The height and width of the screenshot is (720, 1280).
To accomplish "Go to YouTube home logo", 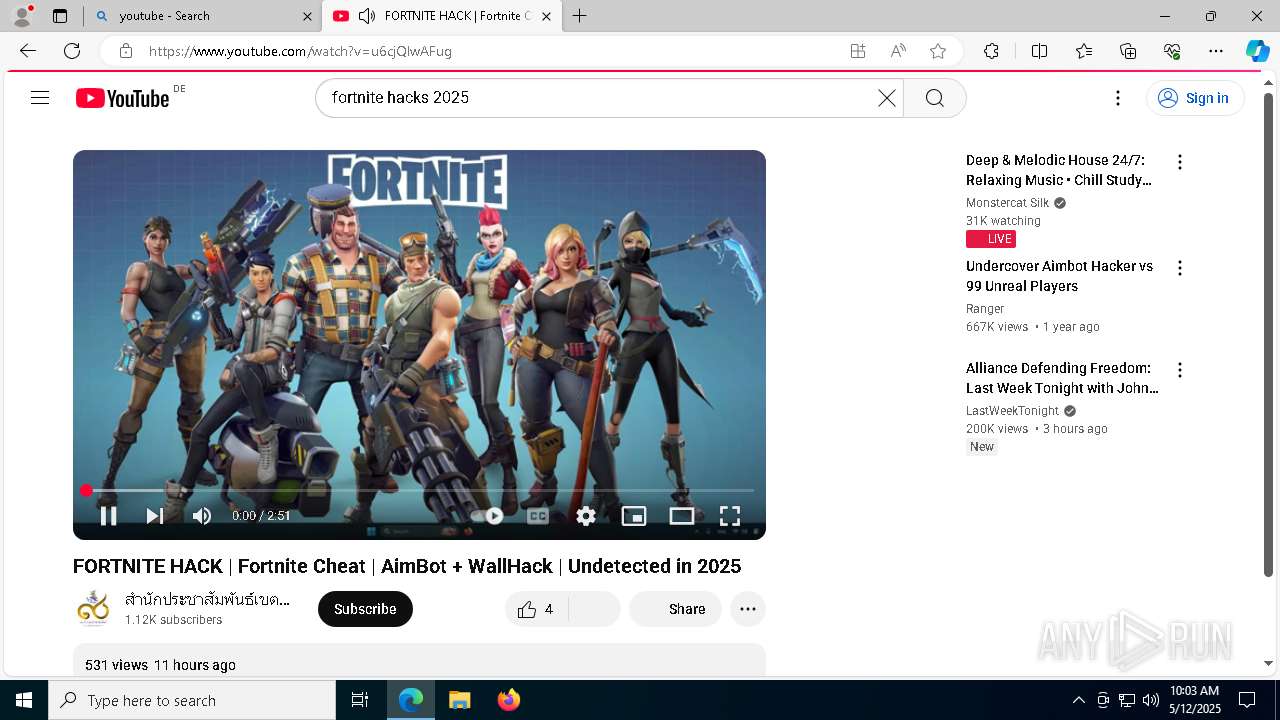I will (x=123, y=98).
